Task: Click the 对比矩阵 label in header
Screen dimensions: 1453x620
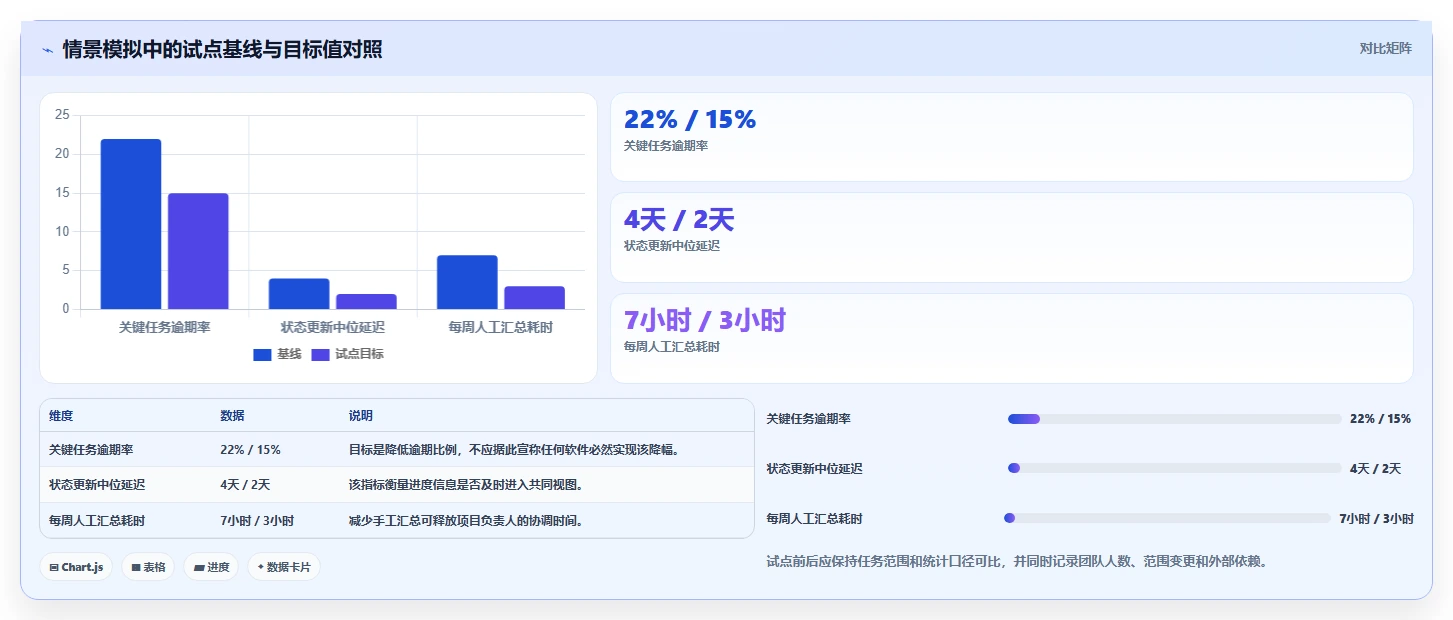Action: 1385,48
